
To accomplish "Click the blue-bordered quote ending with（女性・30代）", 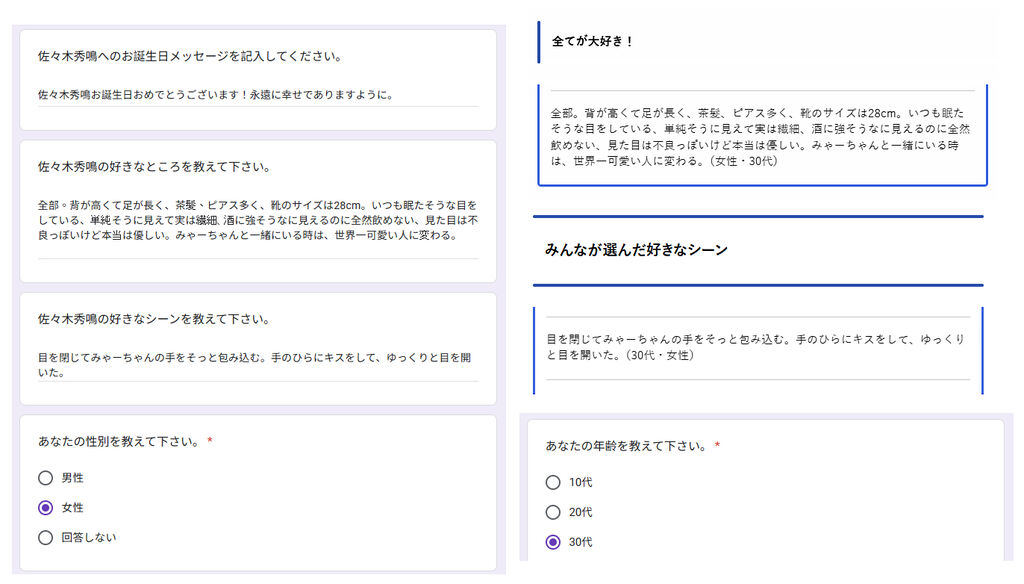I will [x=761, y=137].
